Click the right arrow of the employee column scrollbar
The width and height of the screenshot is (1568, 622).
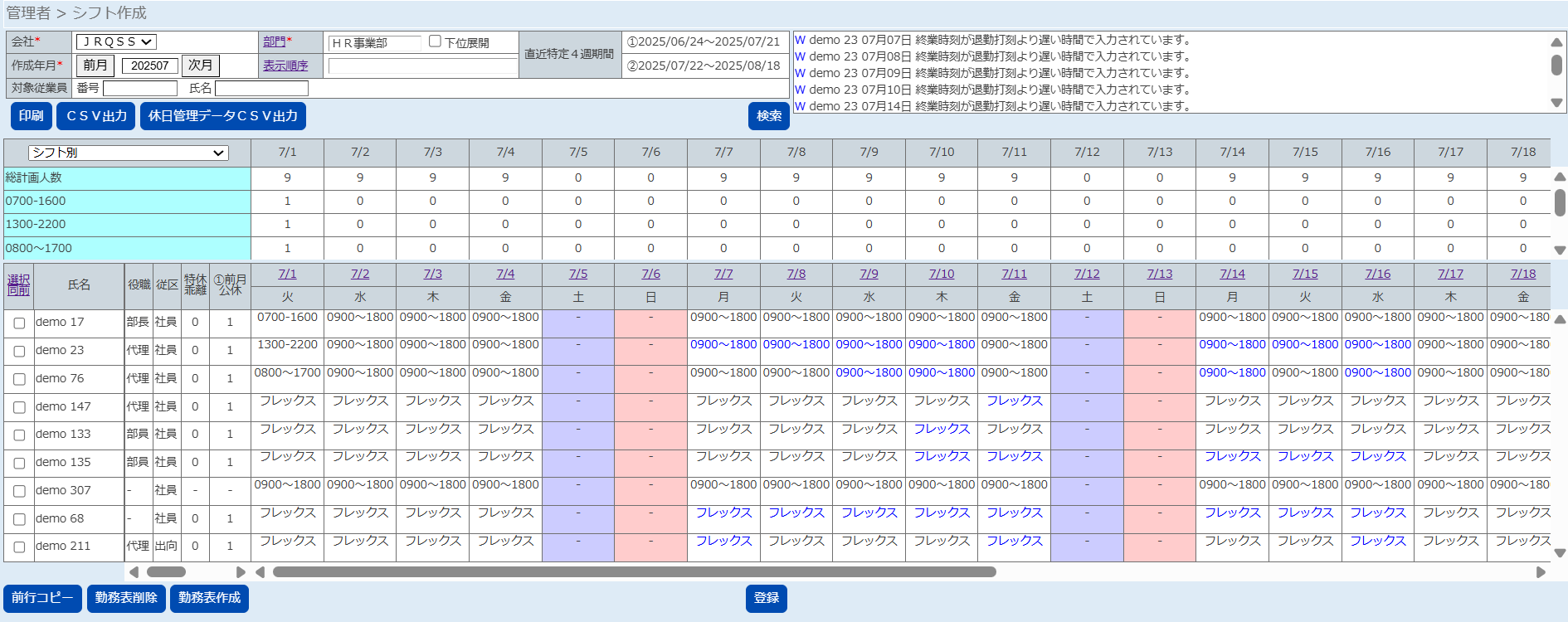tap(241, 572)
